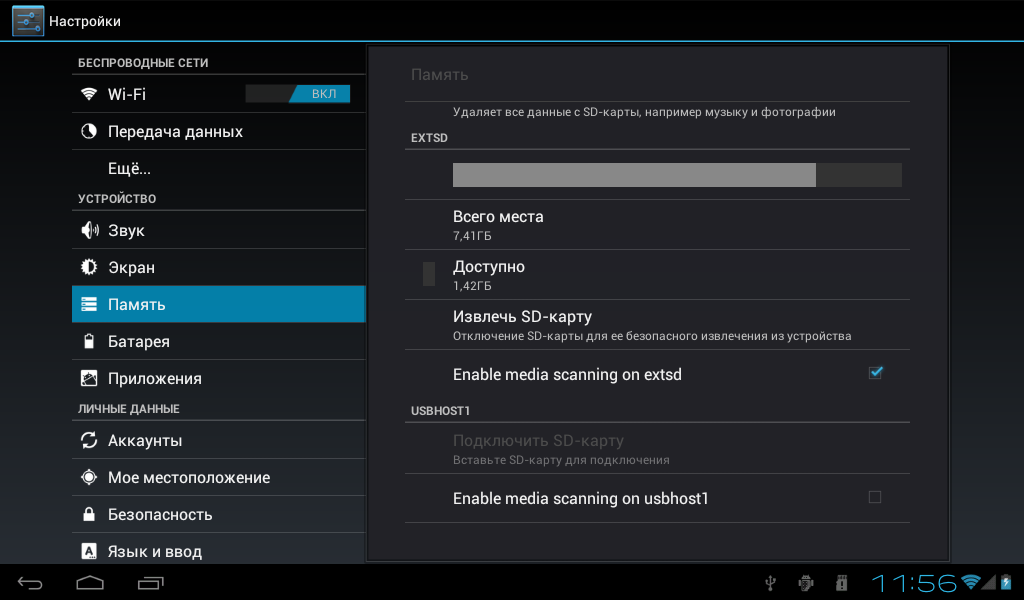Click the brightness icon next to Экран
The image size is (1024, 600).
tap(89, 267)
